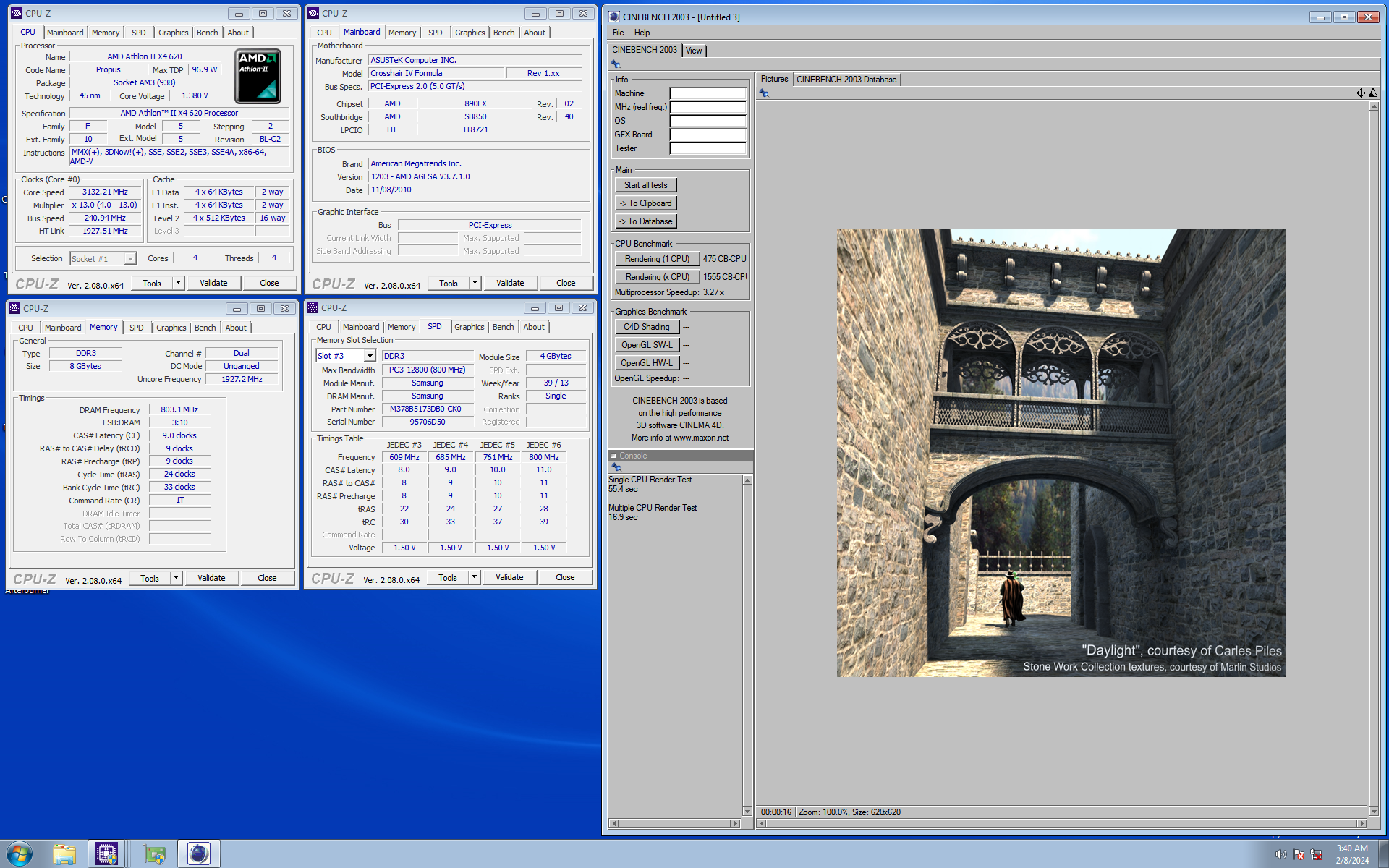Click Tools button in the CPU-Z Mainboard window

click(x=449, y=283)
